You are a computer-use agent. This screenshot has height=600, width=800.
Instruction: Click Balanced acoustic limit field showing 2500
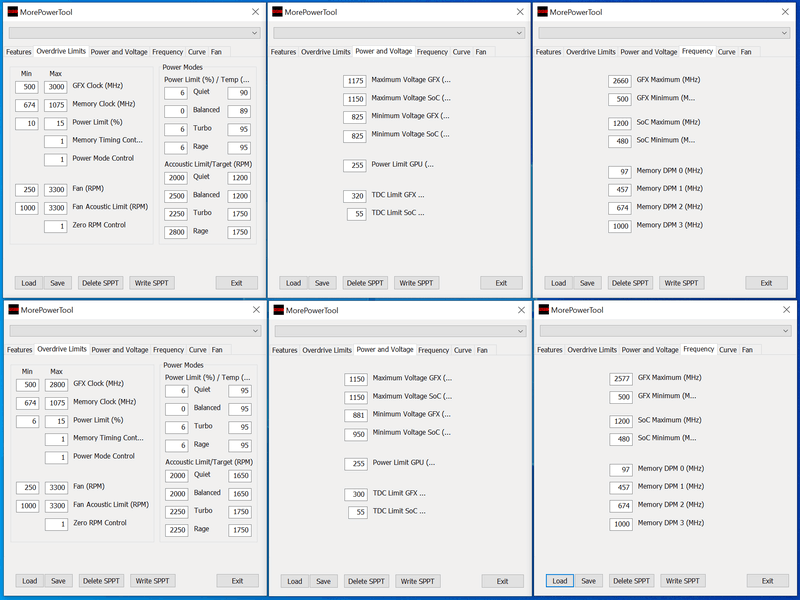(x=176, y=196)
